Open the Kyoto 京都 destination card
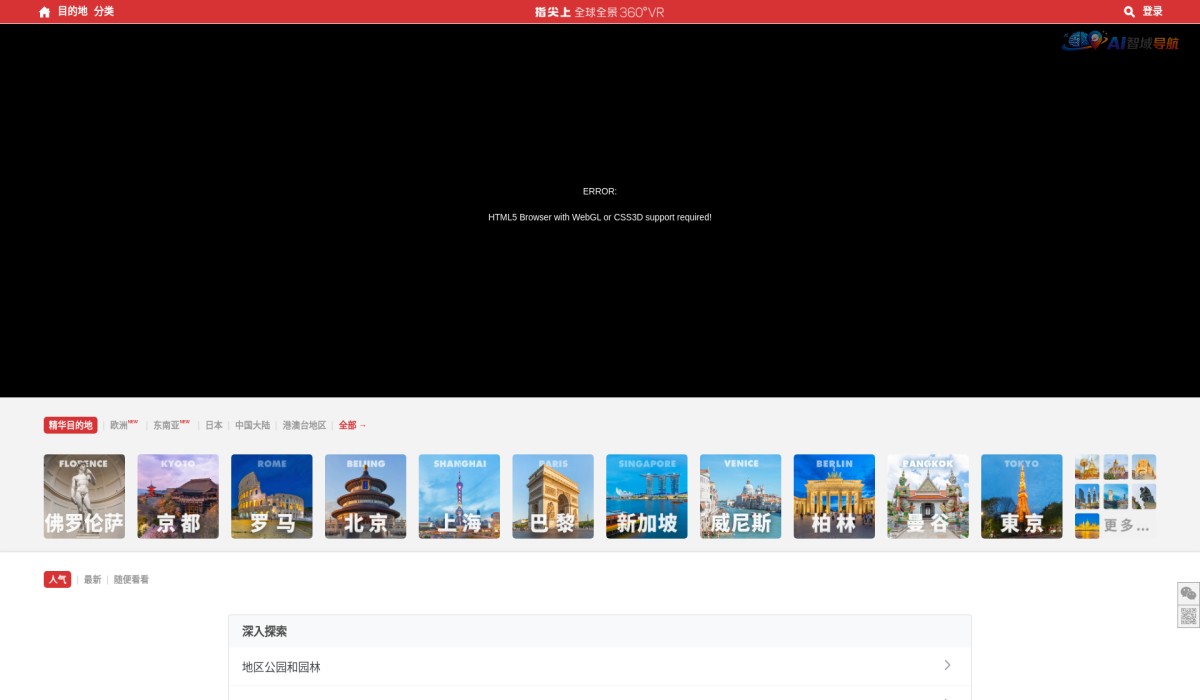Image resolution: width=1200 pixels, height=700 pixels. (178, 496)
